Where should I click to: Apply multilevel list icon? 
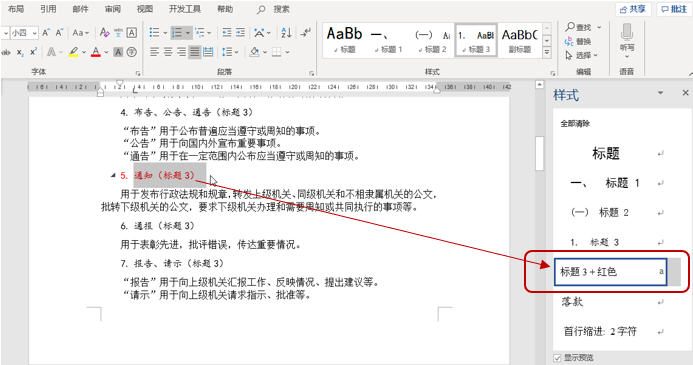200,32
